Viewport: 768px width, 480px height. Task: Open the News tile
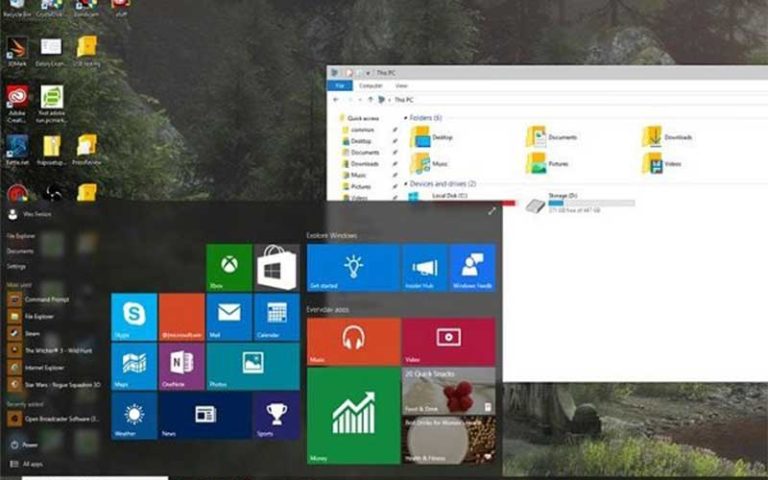(x=205, y=415)
